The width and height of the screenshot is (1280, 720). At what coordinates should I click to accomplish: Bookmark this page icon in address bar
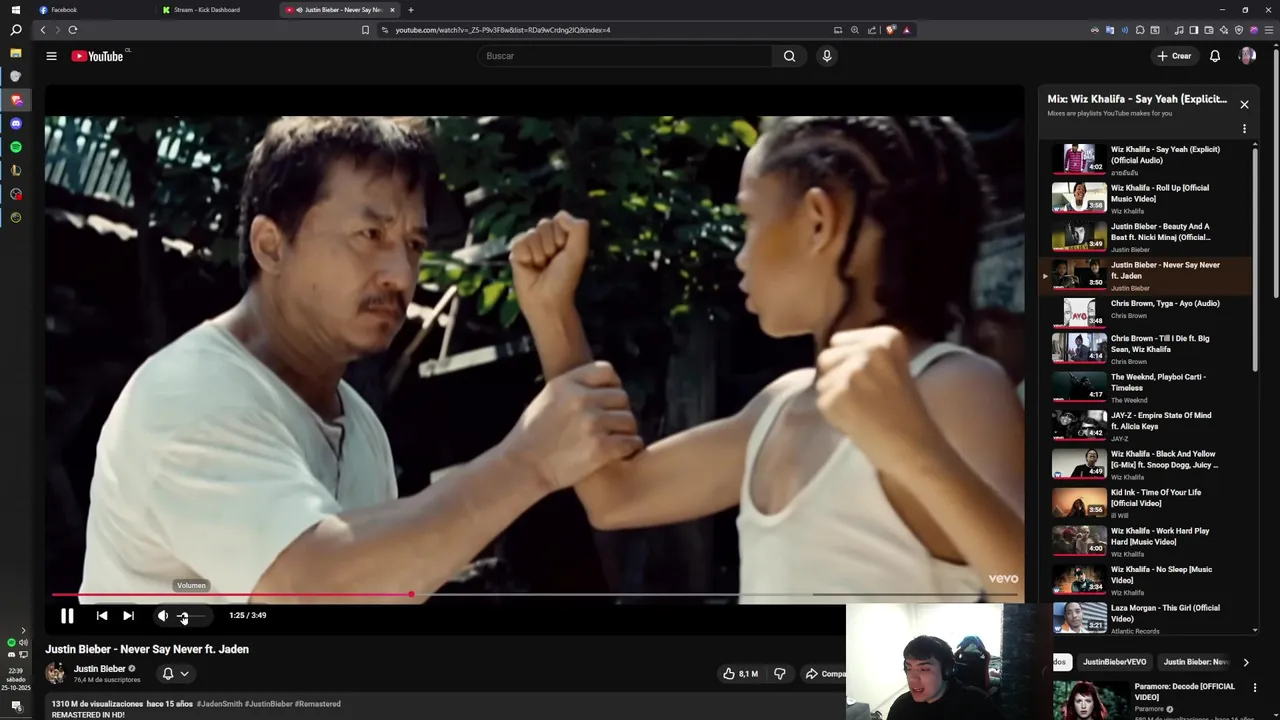(365, 30)
